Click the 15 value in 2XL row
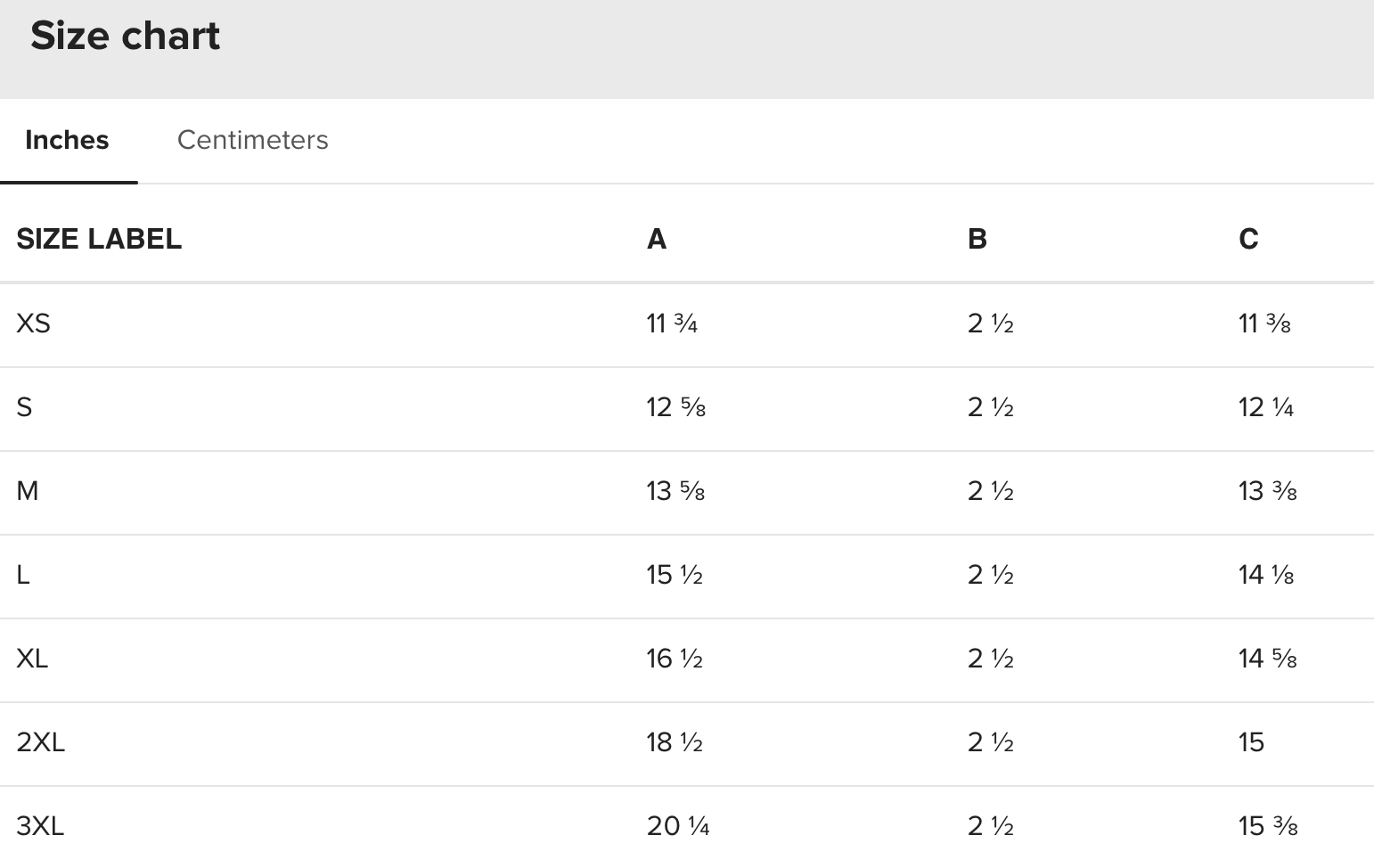The height and width of the screenshot is (868, 1374). pos(1251,742)
